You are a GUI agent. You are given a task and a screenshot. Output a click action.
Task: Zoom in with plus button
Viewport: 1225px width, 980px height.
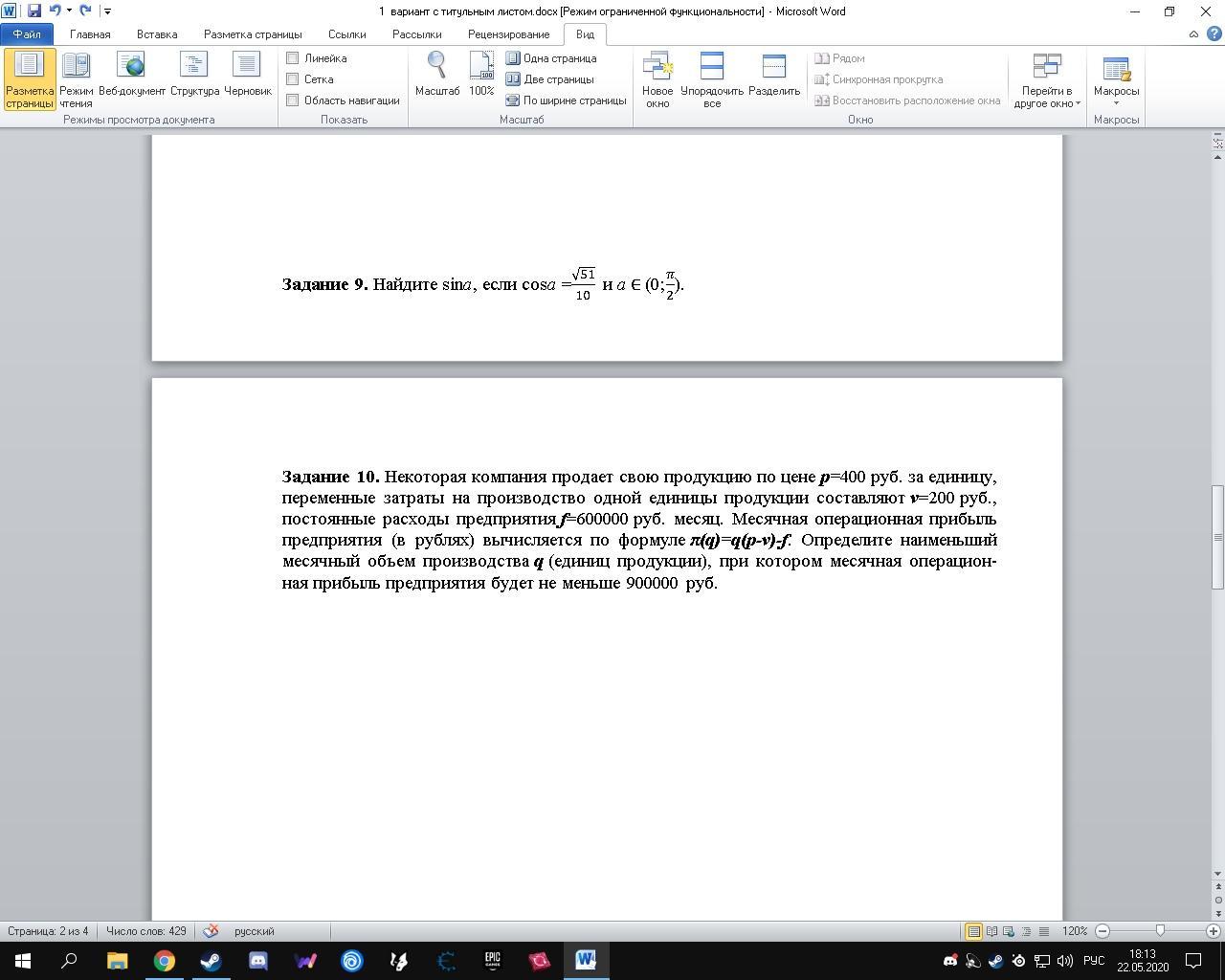[1214, 931]
